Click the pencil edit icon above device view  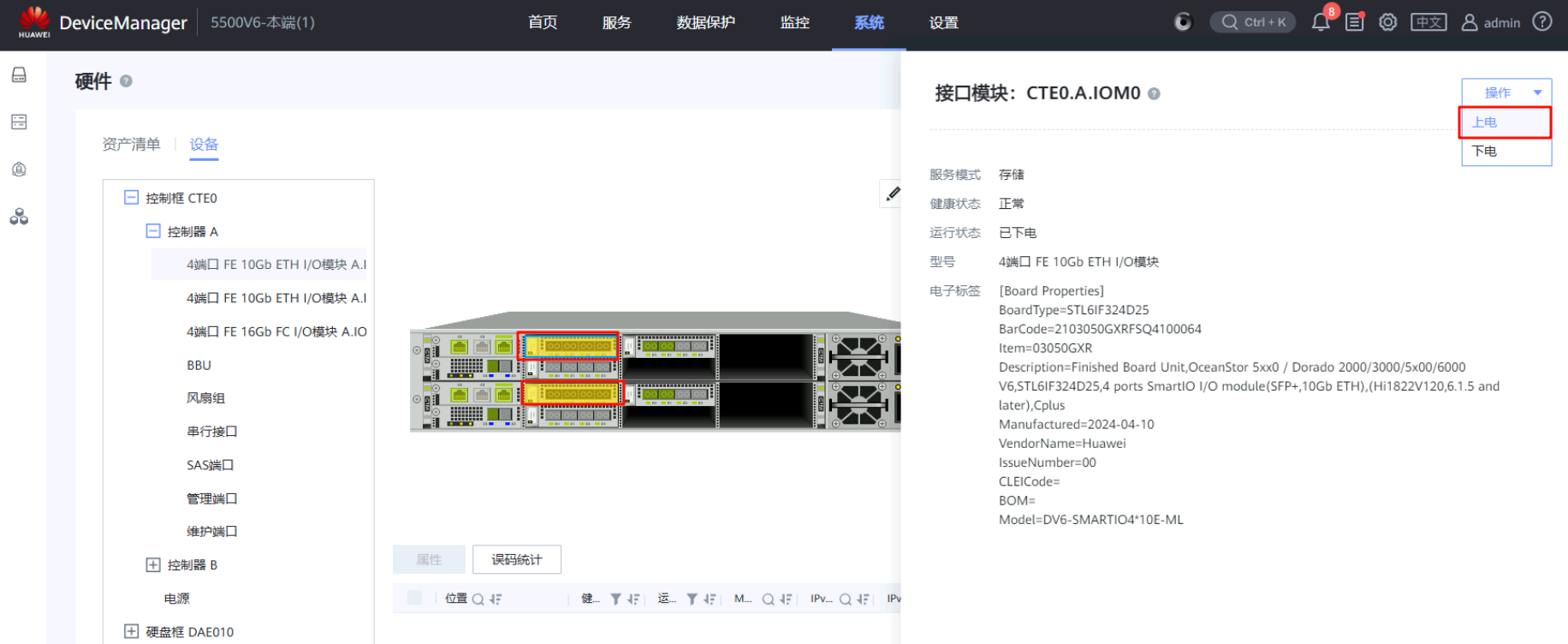(893, 194)
